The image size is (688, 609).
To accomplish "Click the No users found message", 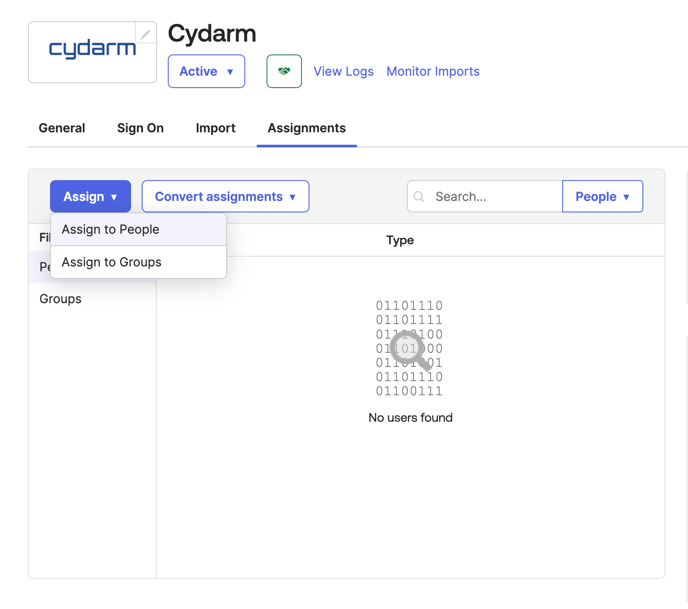I will (410, 418).
